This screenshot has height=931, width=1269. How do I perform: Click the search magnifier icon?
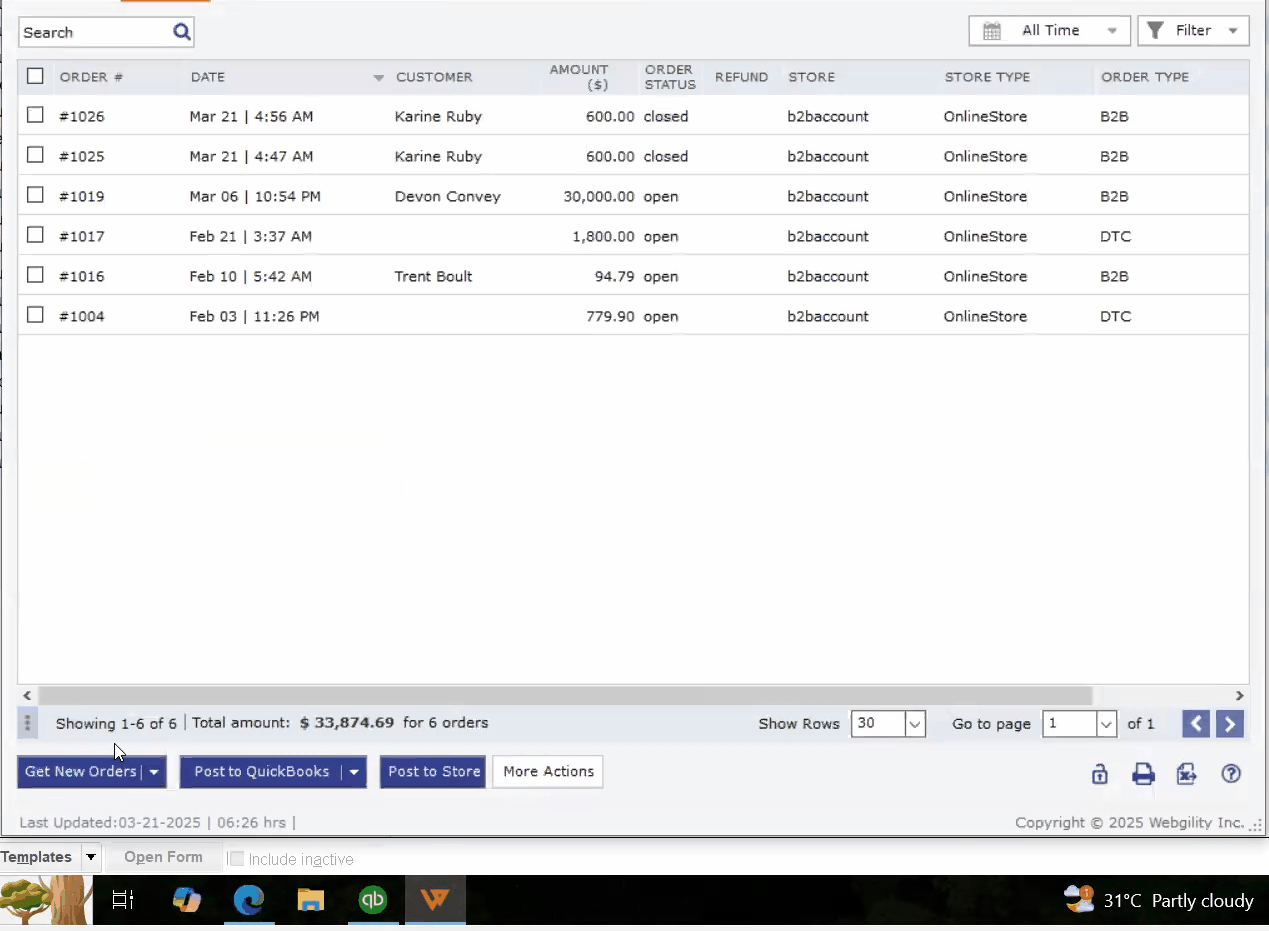(x=181, y=32)
